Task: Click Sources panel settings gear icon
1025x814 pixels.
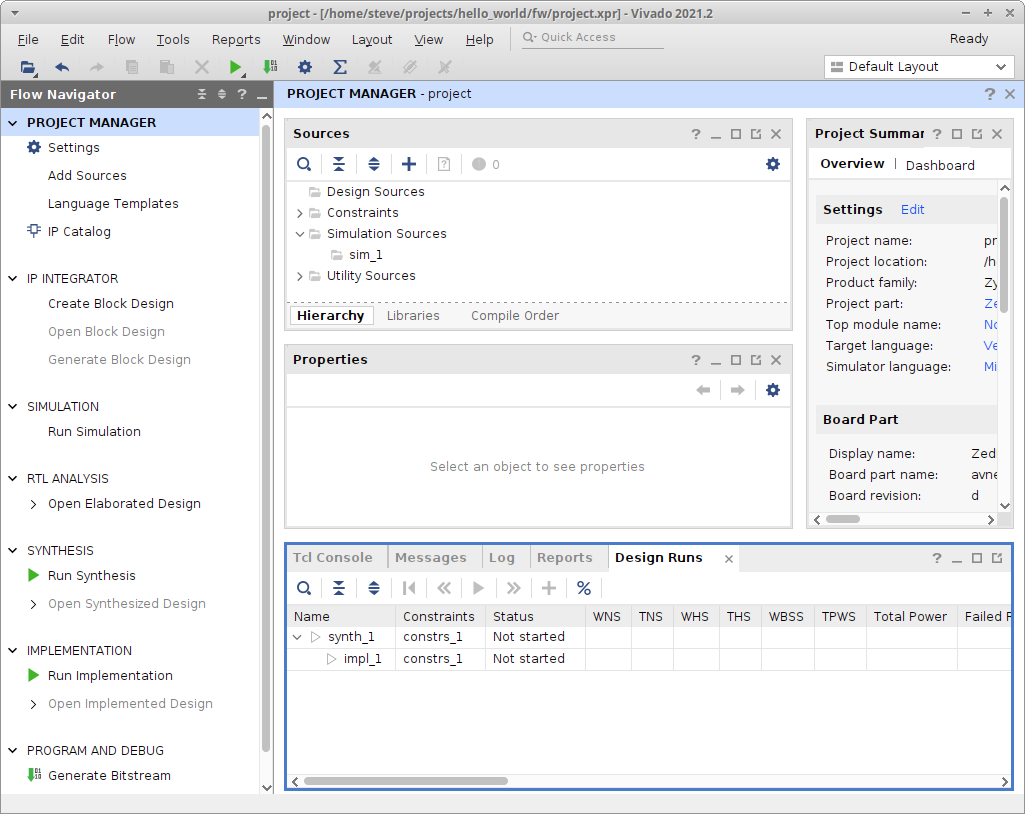Action: coord(772,164)
